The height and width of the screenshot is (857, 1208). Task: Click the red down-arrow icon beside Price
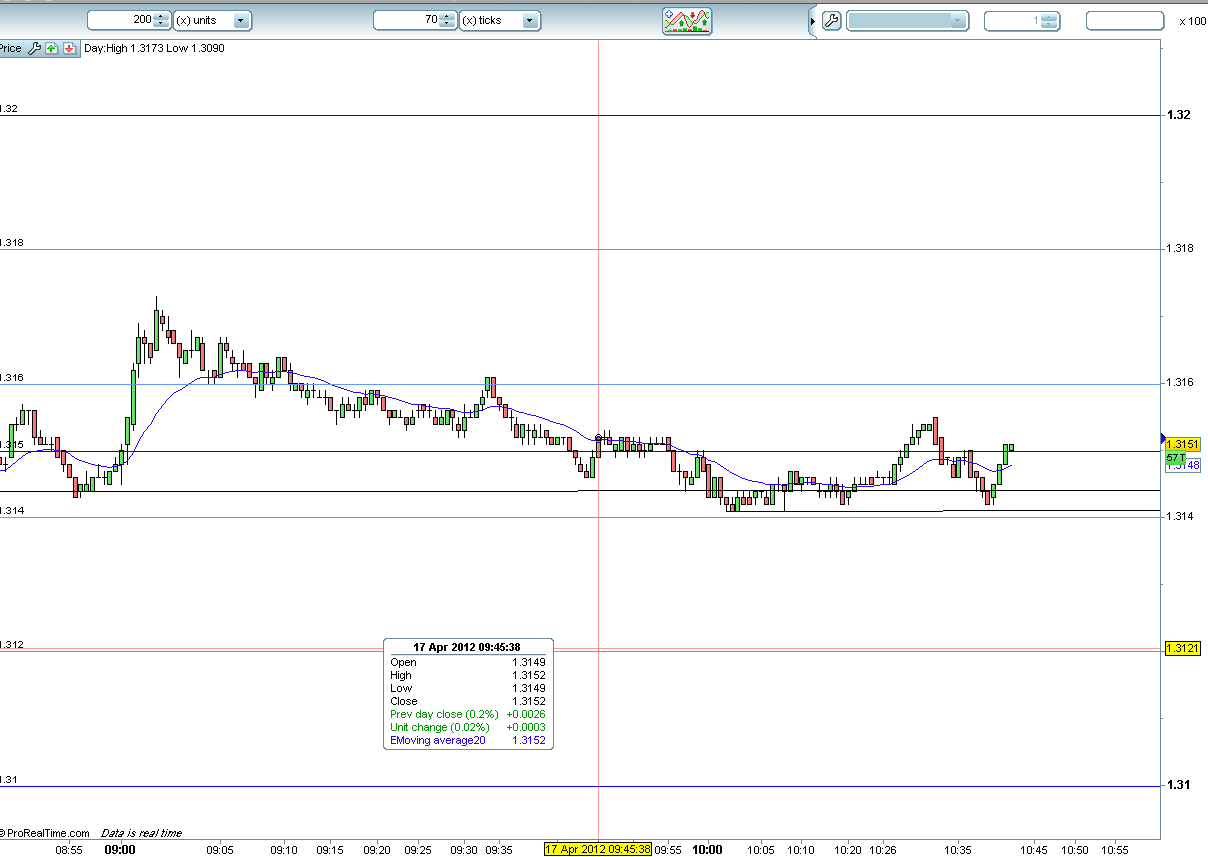(x=69, y=48)
